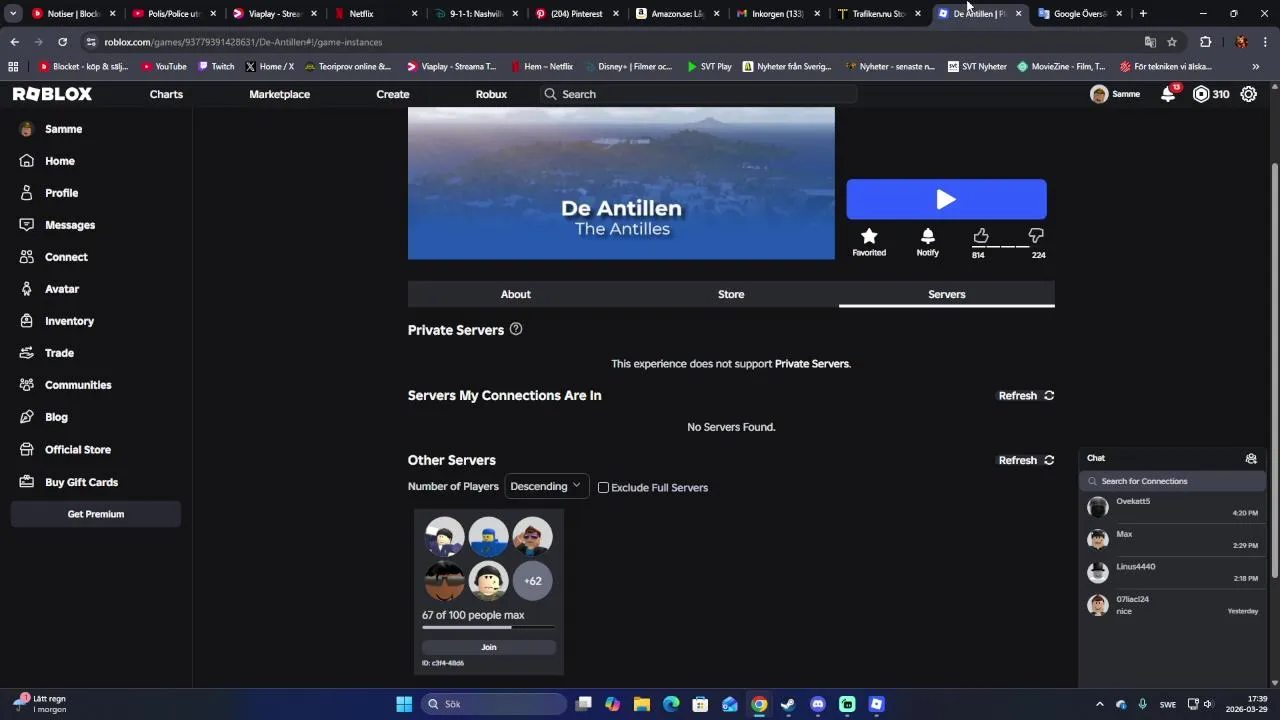The width and height of the screenshot is (1280, 720).
Task: Open a new browser tab
Action: [1143, 14]
